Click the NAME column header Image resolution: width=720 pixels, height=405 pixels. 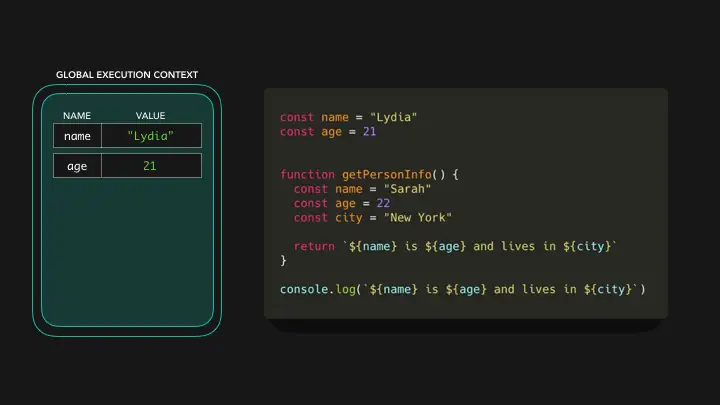click(x=77, y=116)
